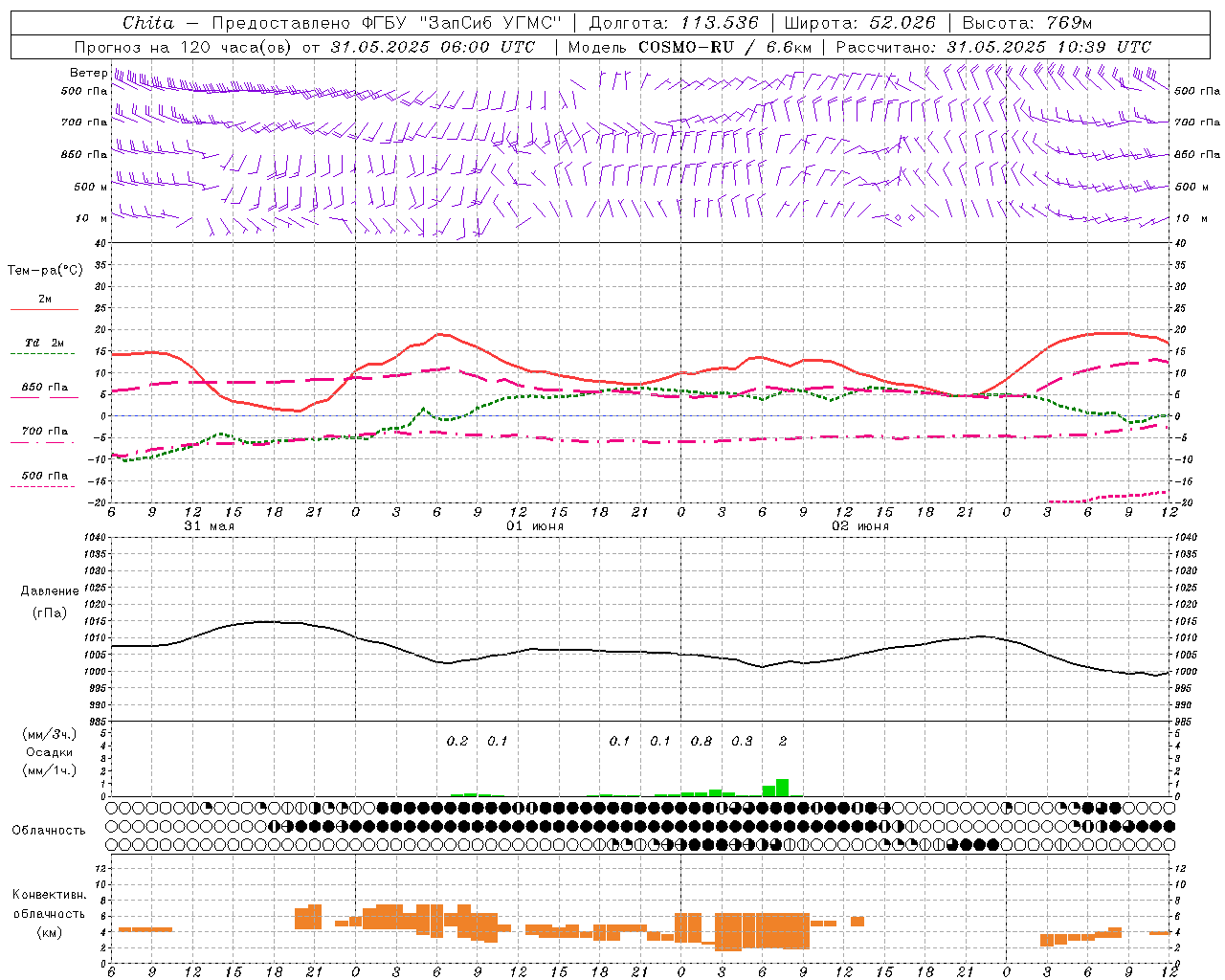Click the "Td 2м" dew point legend entry
Screen dimensions: 1225x980
tap(44, 343)
